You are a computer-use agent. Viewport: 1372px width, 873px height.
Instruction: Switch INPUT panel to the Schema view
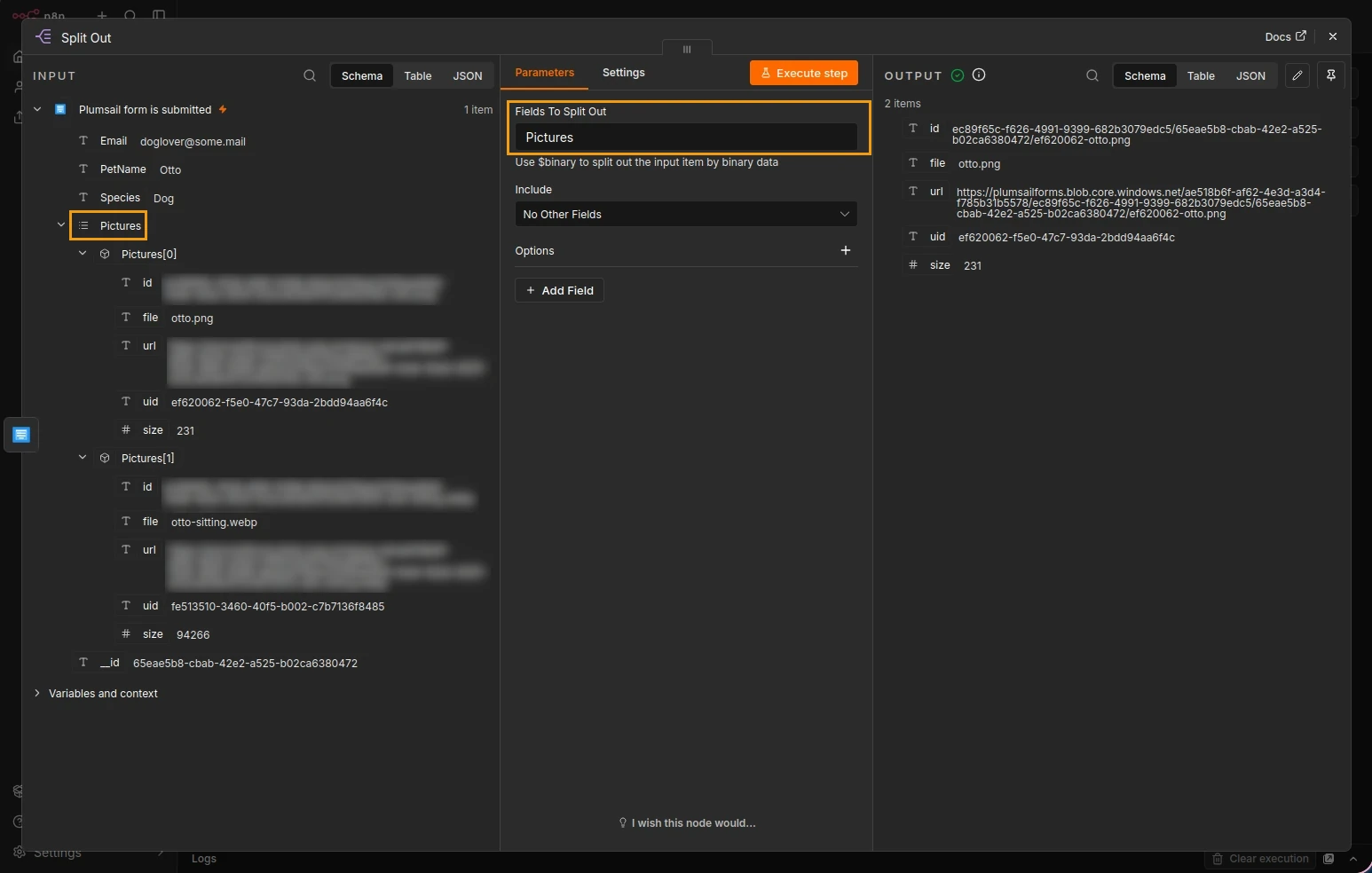click(x=362, y=76)
